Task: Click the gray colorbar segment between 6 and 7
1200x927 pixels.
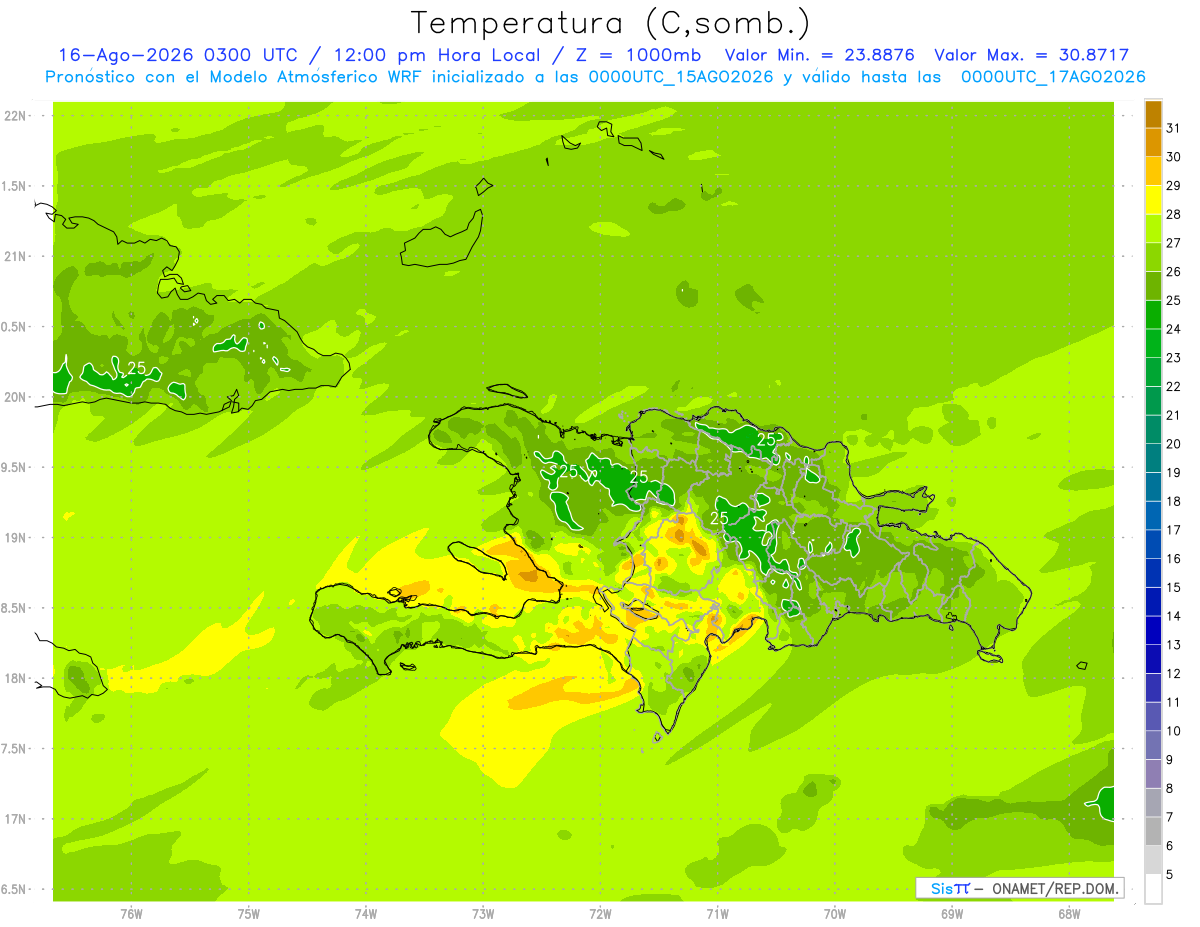Action: pos(1153,831)
